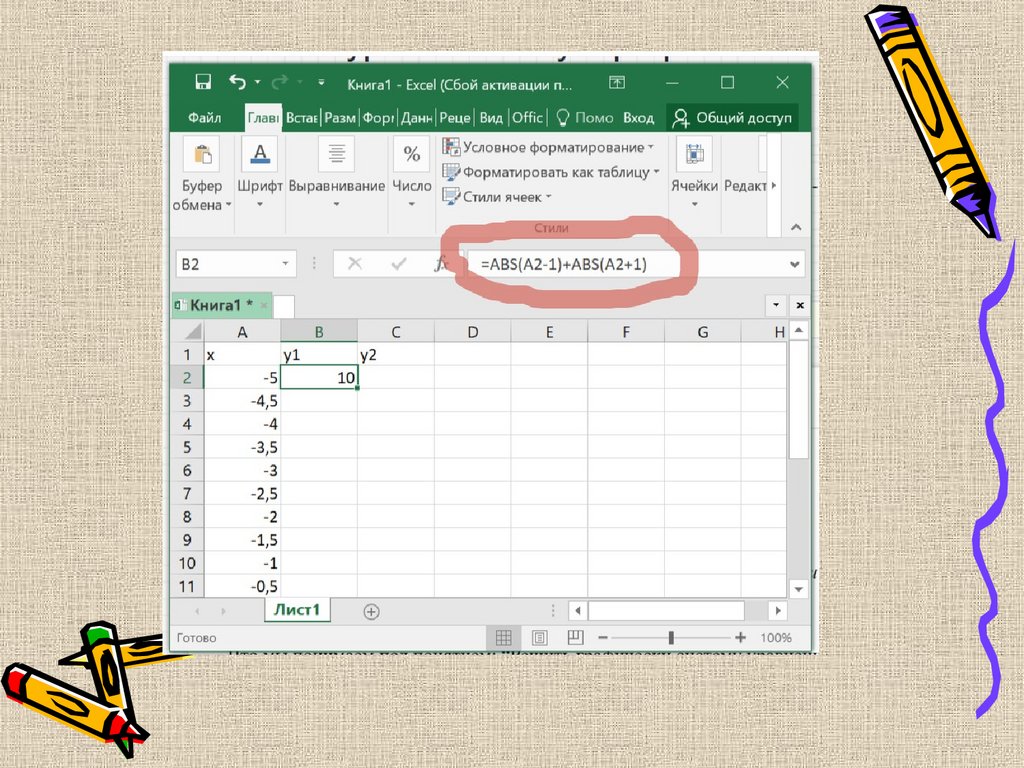Open the Число number format group

[411, 174]
